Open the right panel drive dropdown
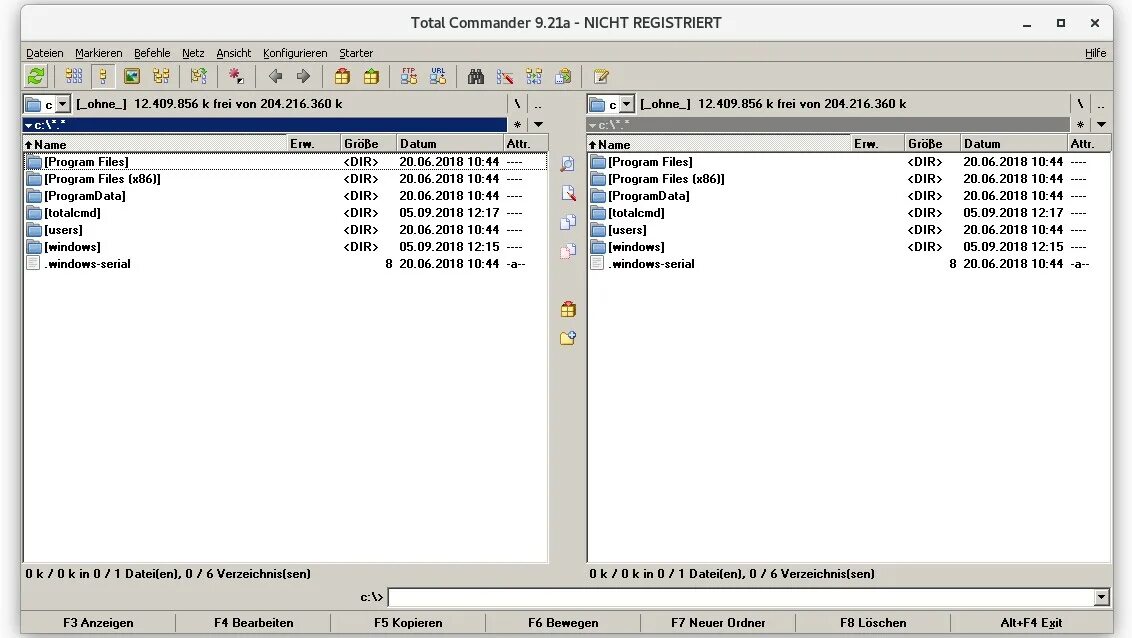Viewport: 1132px width, 638px height. coord(627,104)
